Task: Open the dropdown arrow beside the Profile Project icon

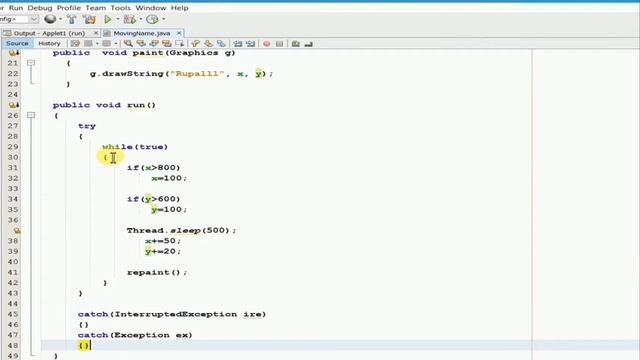Action: (x=164, y=19)
